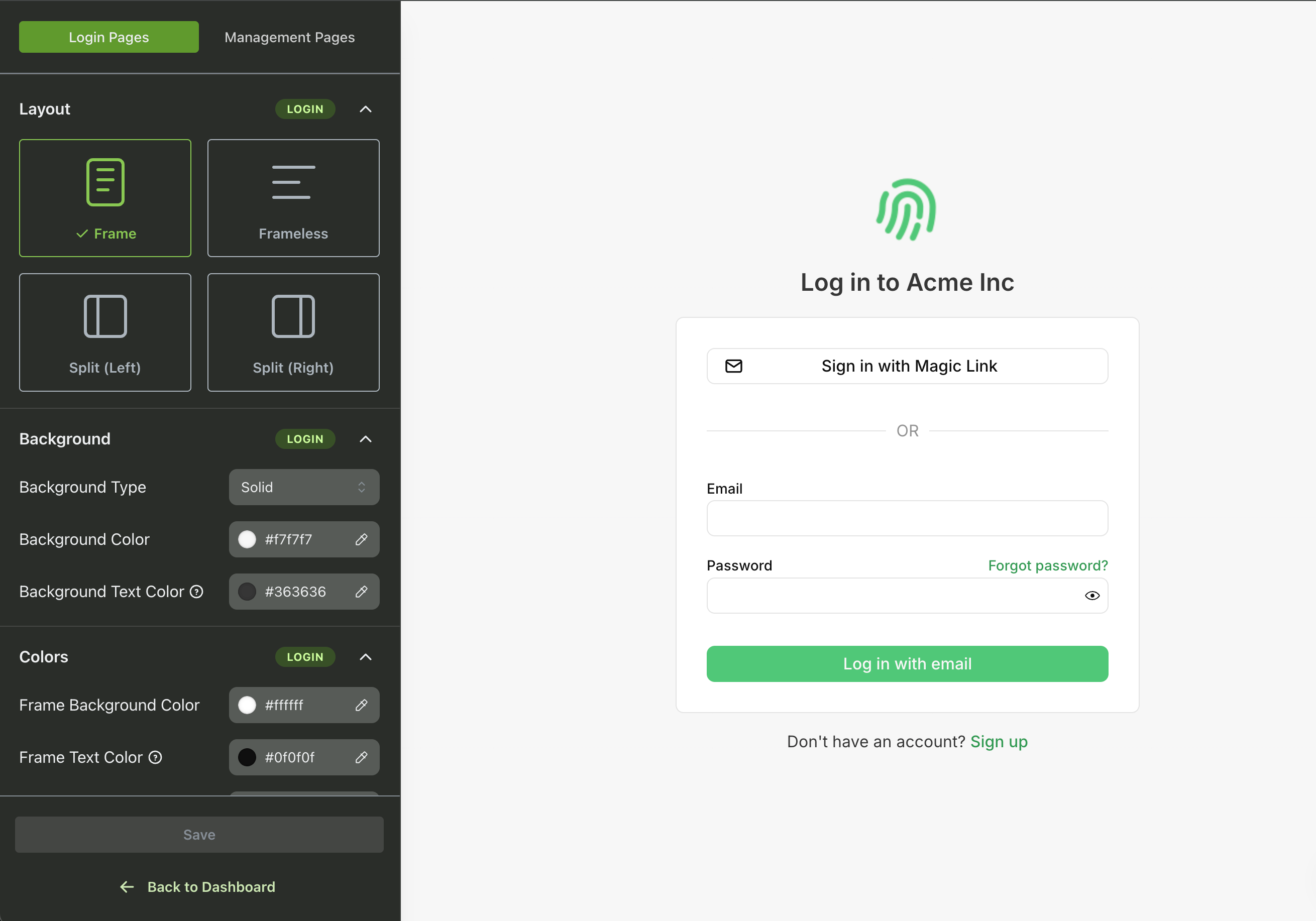Open eyedropper for Background Text Color
This screenshot has width=1316, height=921.
(361, 592)
